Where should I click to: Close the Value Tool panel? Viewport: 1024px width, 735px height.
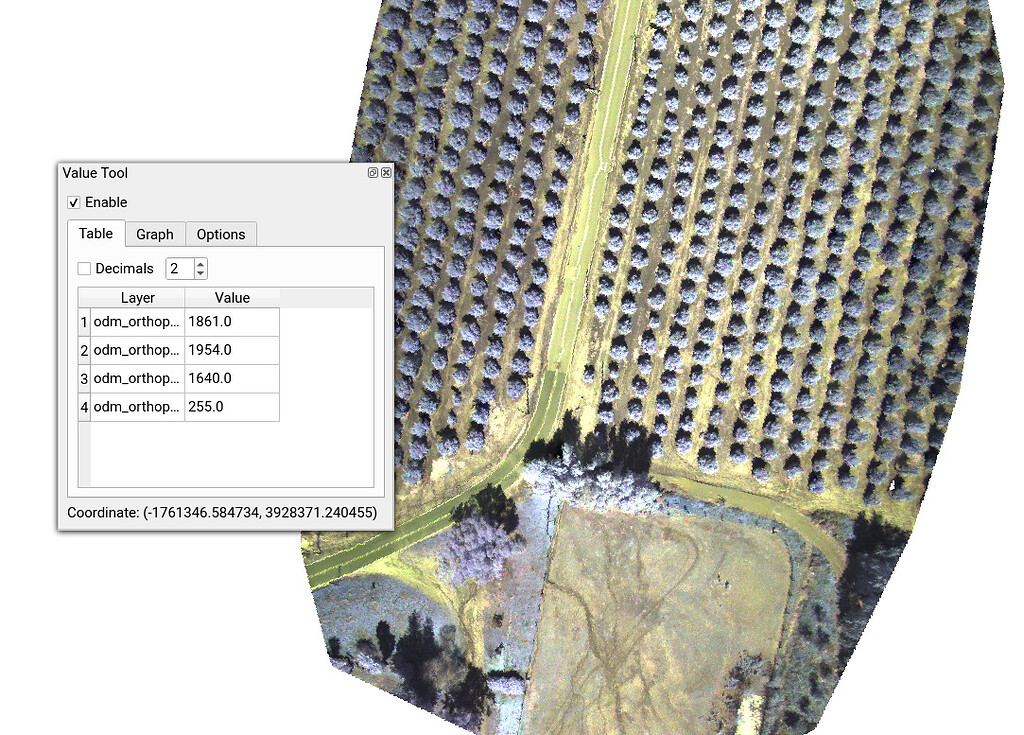coord(387,172)
